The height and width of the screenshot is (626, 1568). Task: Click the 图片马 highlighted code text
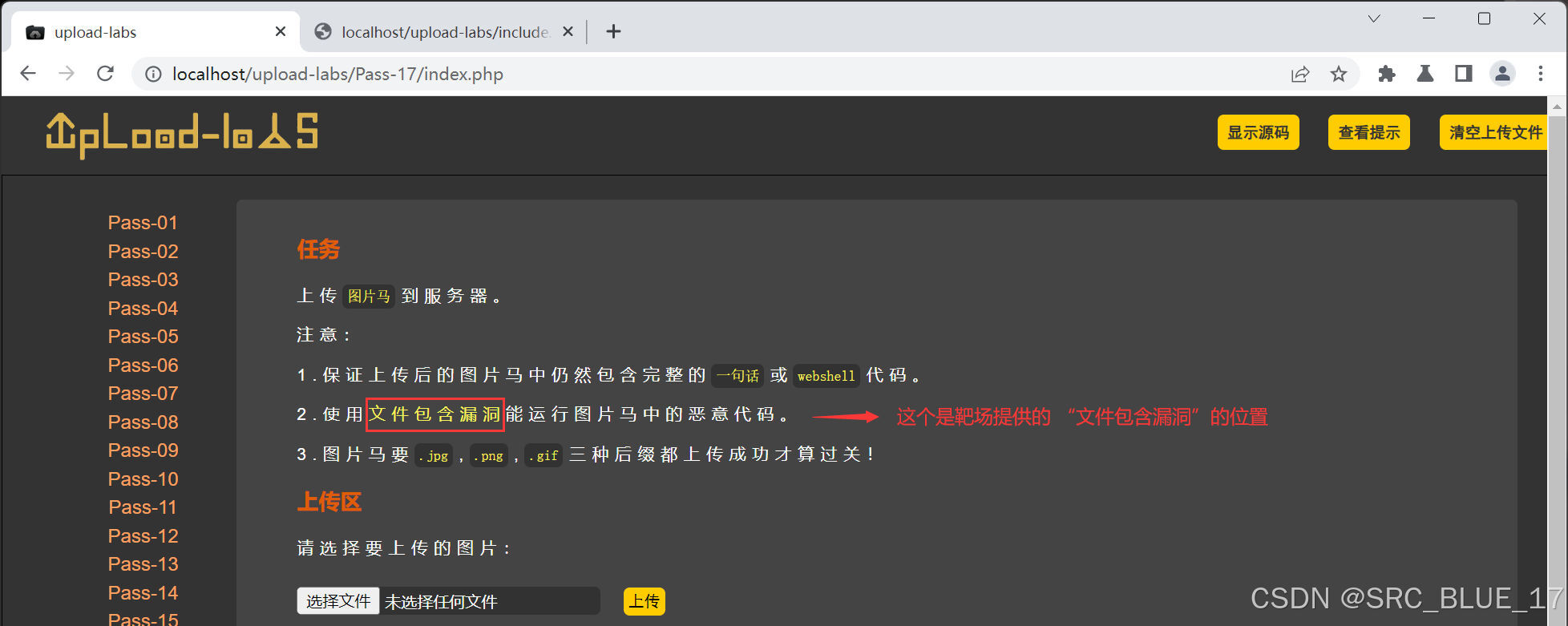369,297
